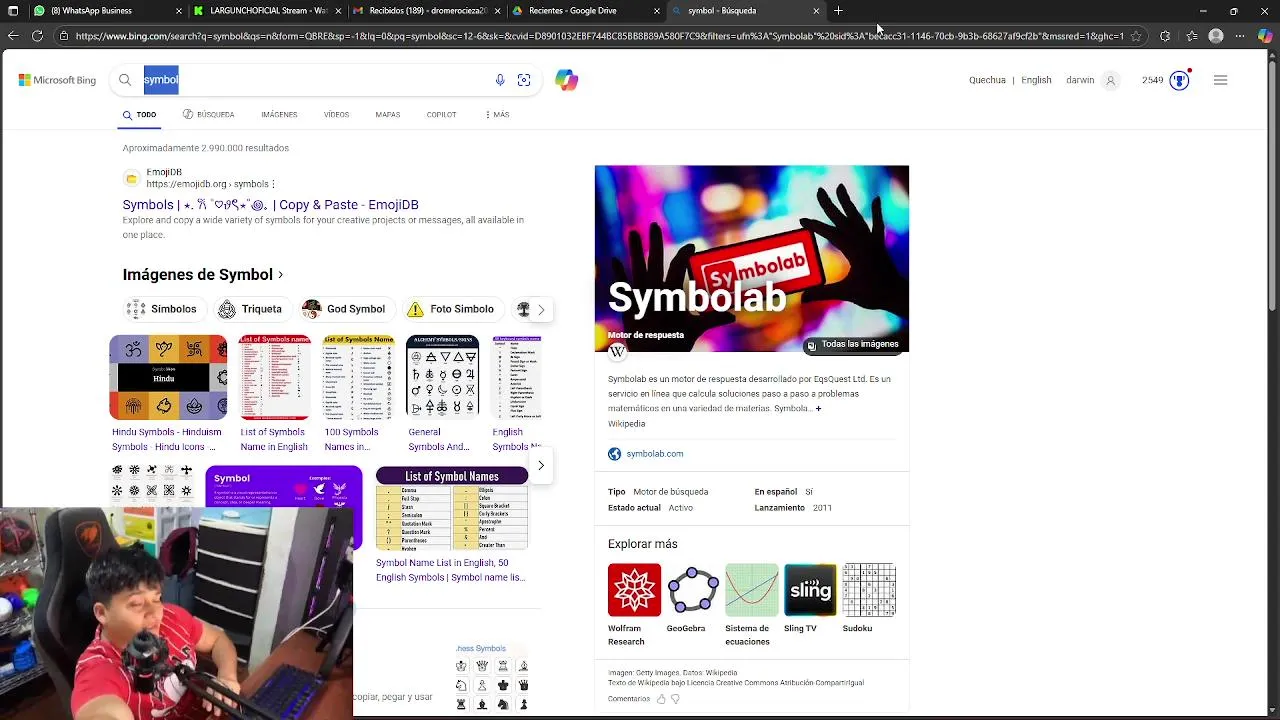Image resolution: width=1280 pixels, height=720 pixels.
Task: Open the browser profile icon in toolbar
Action: coord(1216,36)
